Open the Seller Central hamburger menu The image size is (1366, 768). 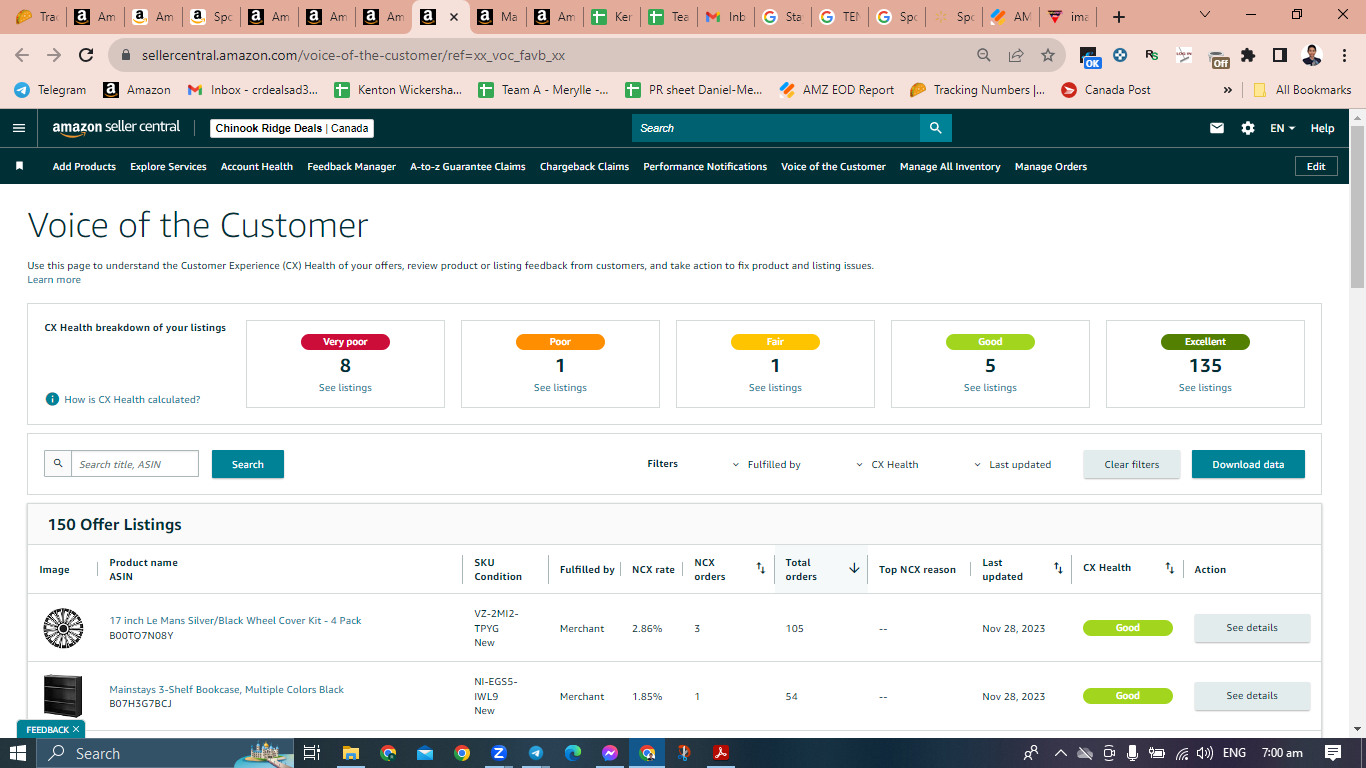pyautogui.click(x=19, y=128)
